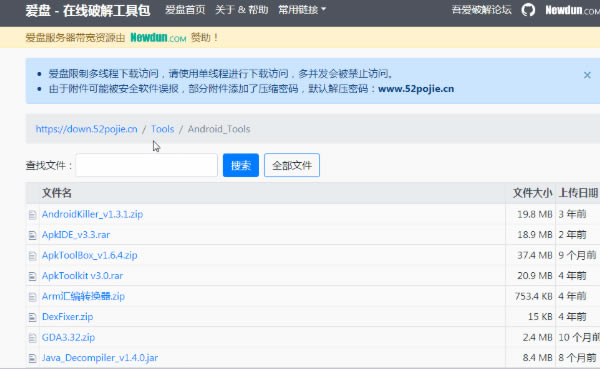The width and height of the screenshot is (600, 369).
Task: Click file icon beside DexFixer.zip
Action: tap(33, 317)
